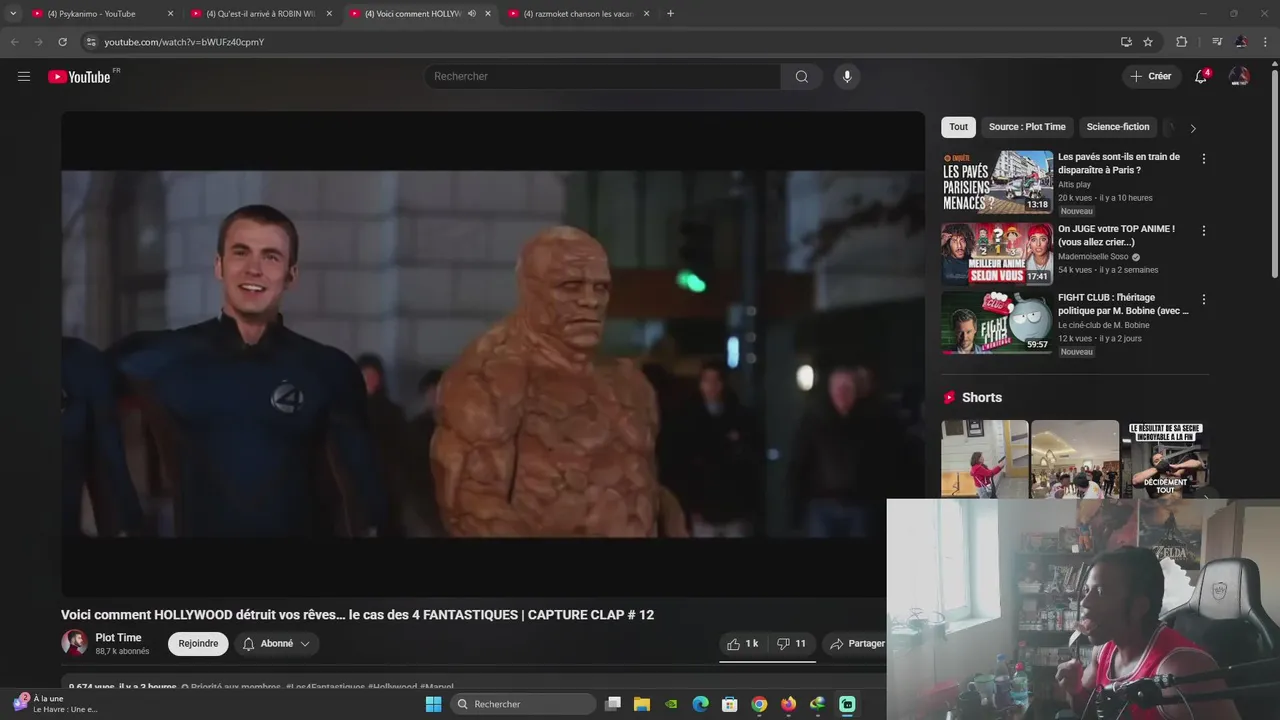Screen dimensions: 1280x720
Task: Open the Plot Time channel avatar
Action: (74, 643)
